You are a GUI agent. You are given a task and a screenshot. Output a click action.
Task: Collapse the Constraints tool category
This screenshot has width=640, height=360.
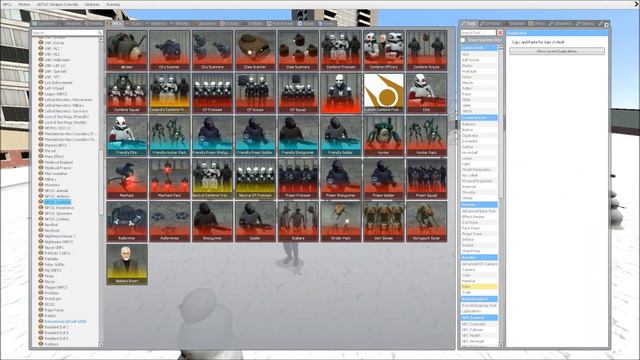pos(479,48)
